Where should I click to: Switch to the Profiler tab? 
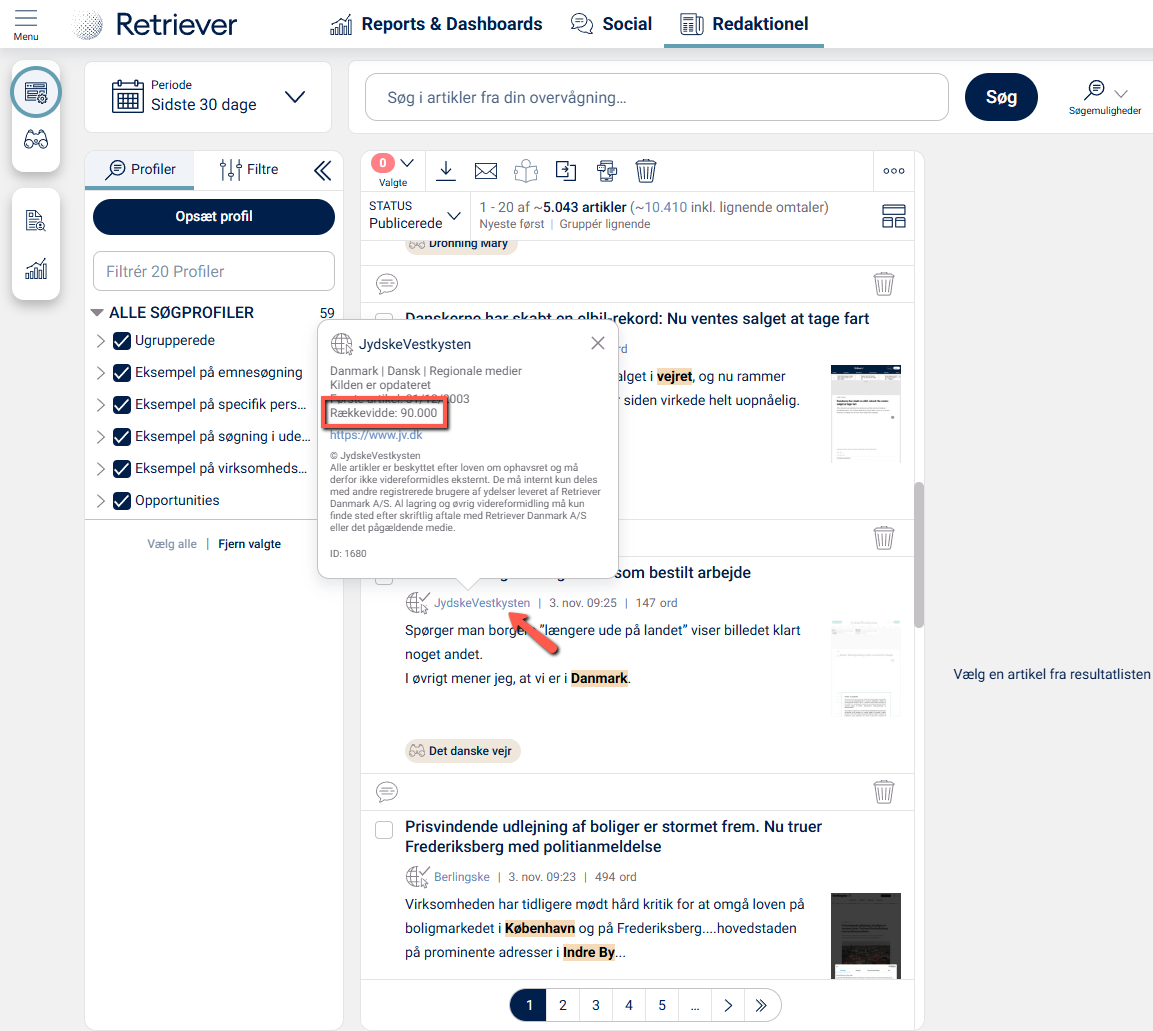(140, 169)
